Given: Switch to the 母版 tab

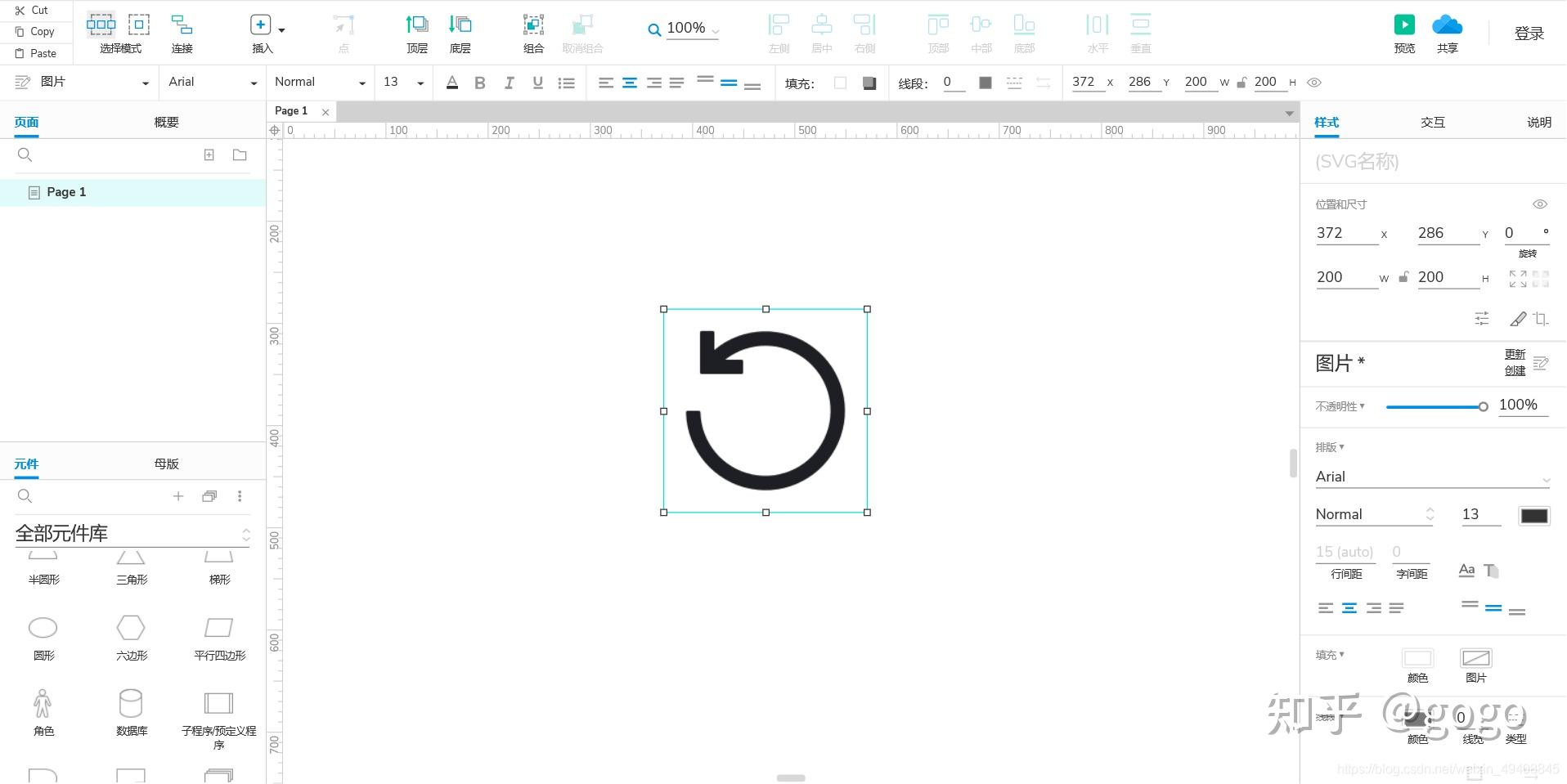Looking at the screenshot, I should (x=166, y=464).
